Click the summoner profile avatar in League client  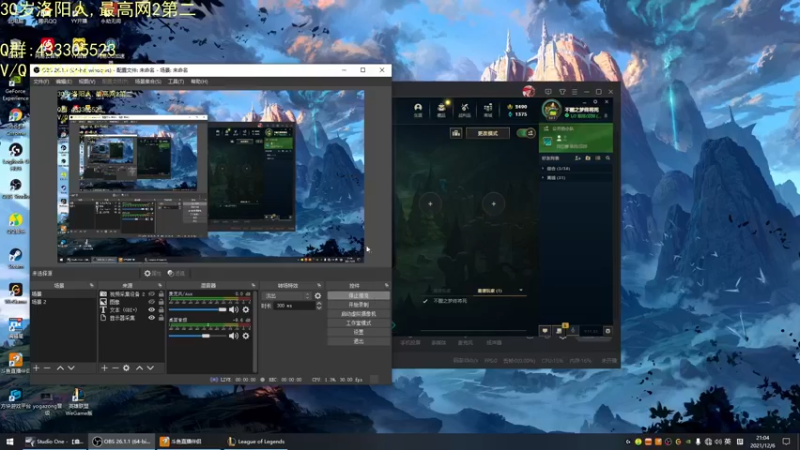552,109
